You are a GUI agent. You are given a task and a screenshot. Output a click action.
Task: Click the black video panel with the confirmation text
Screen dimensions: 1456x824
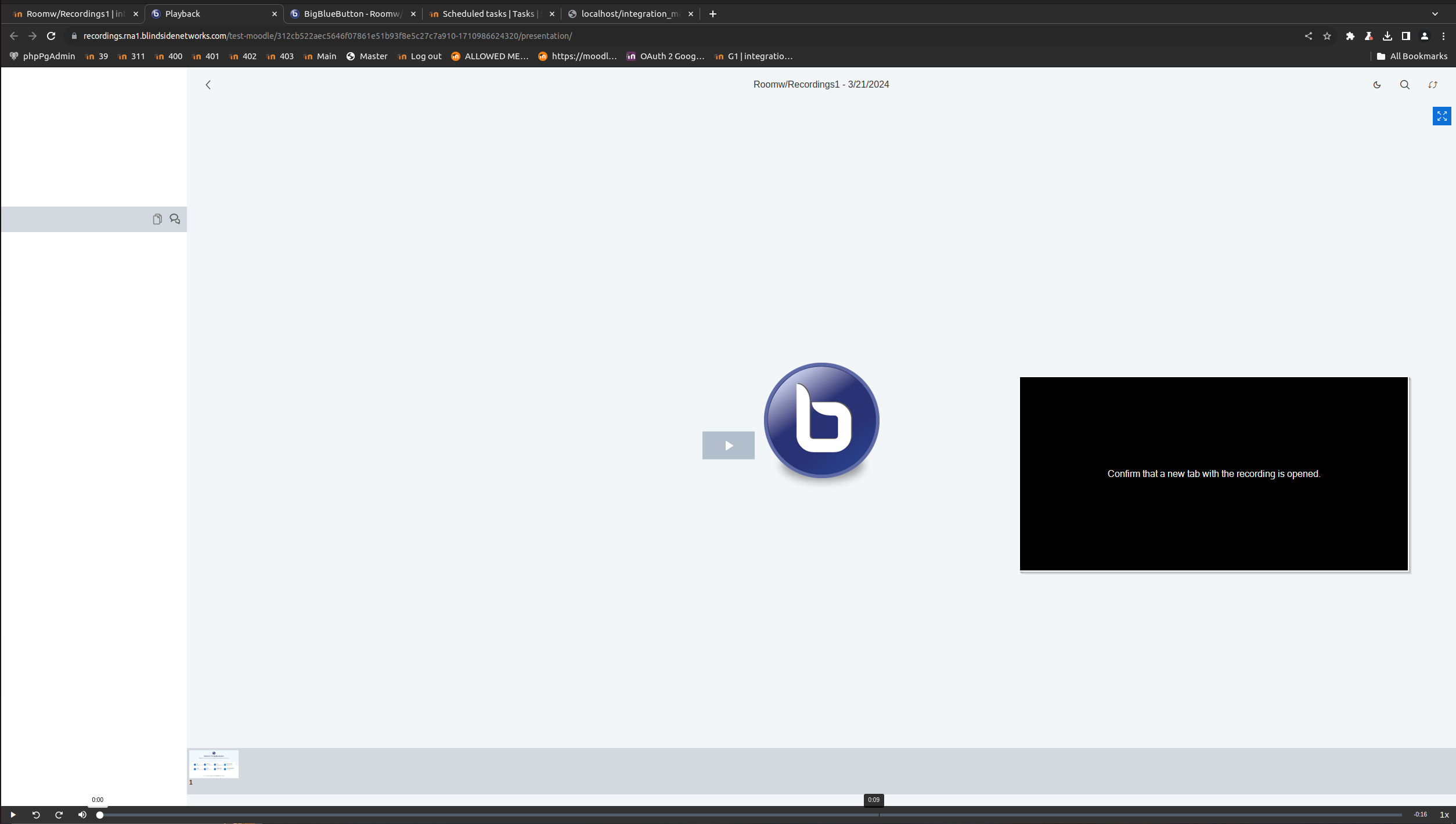[x=1214, y=474]
